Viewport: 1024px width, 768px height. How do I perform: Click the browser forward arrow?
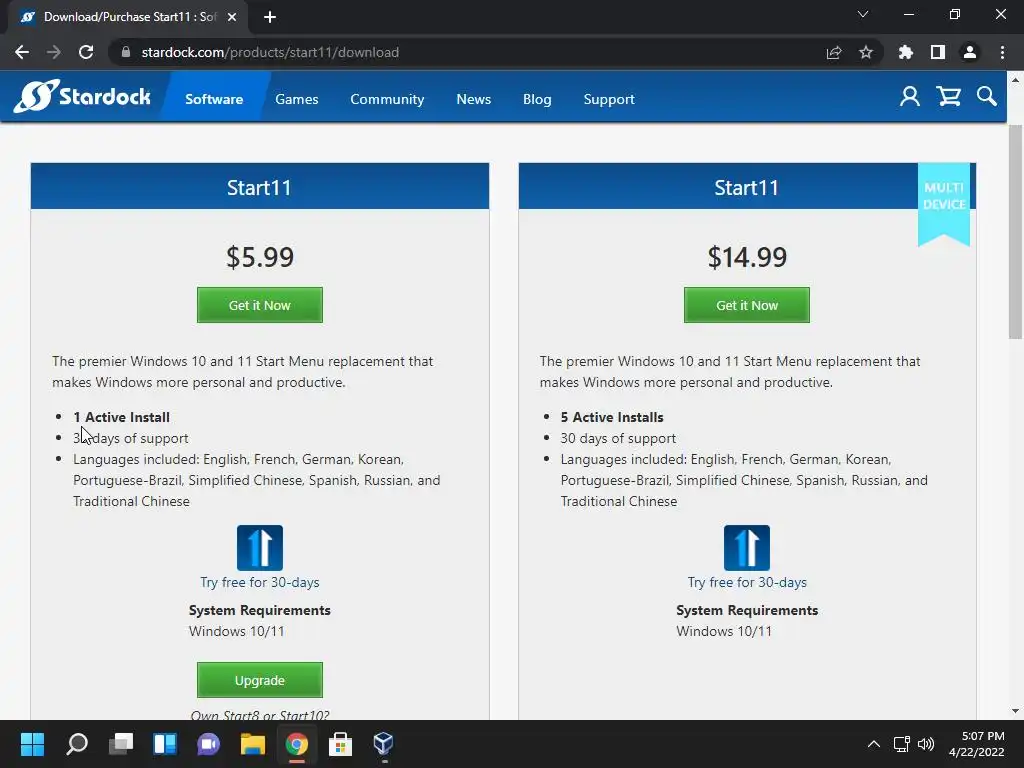point(54,52)
